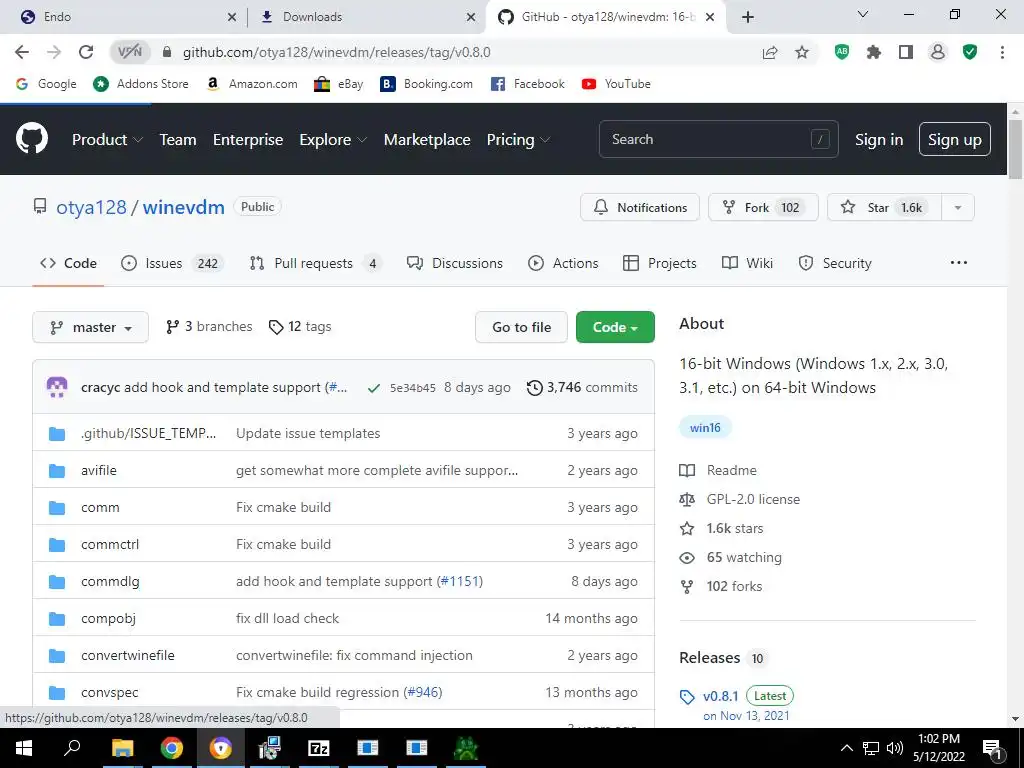Viewport: 1024px width, 768px height.
Task: Open the Discussions tab
Action: (x=455, y=263)
